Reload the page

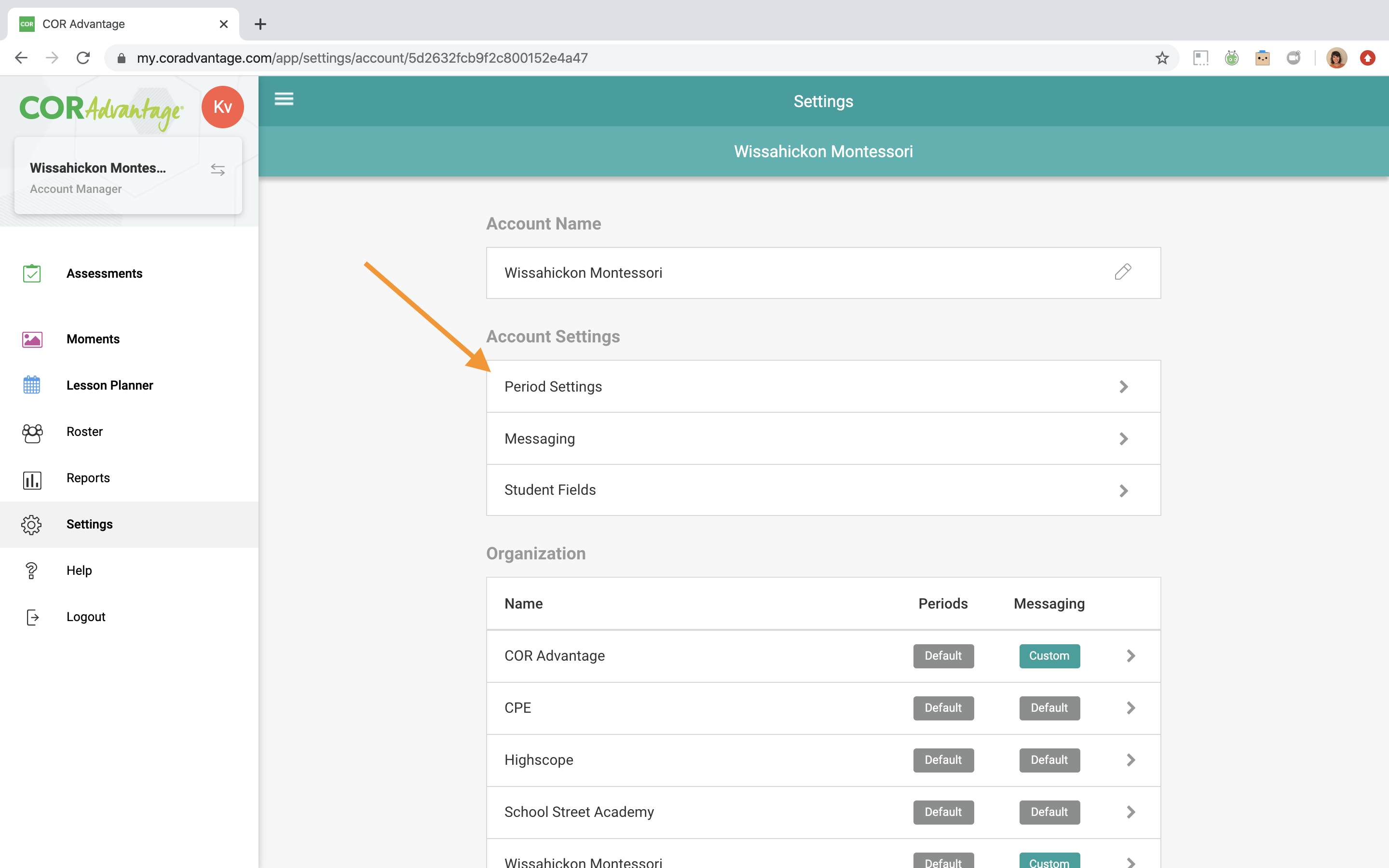[83, 58]
